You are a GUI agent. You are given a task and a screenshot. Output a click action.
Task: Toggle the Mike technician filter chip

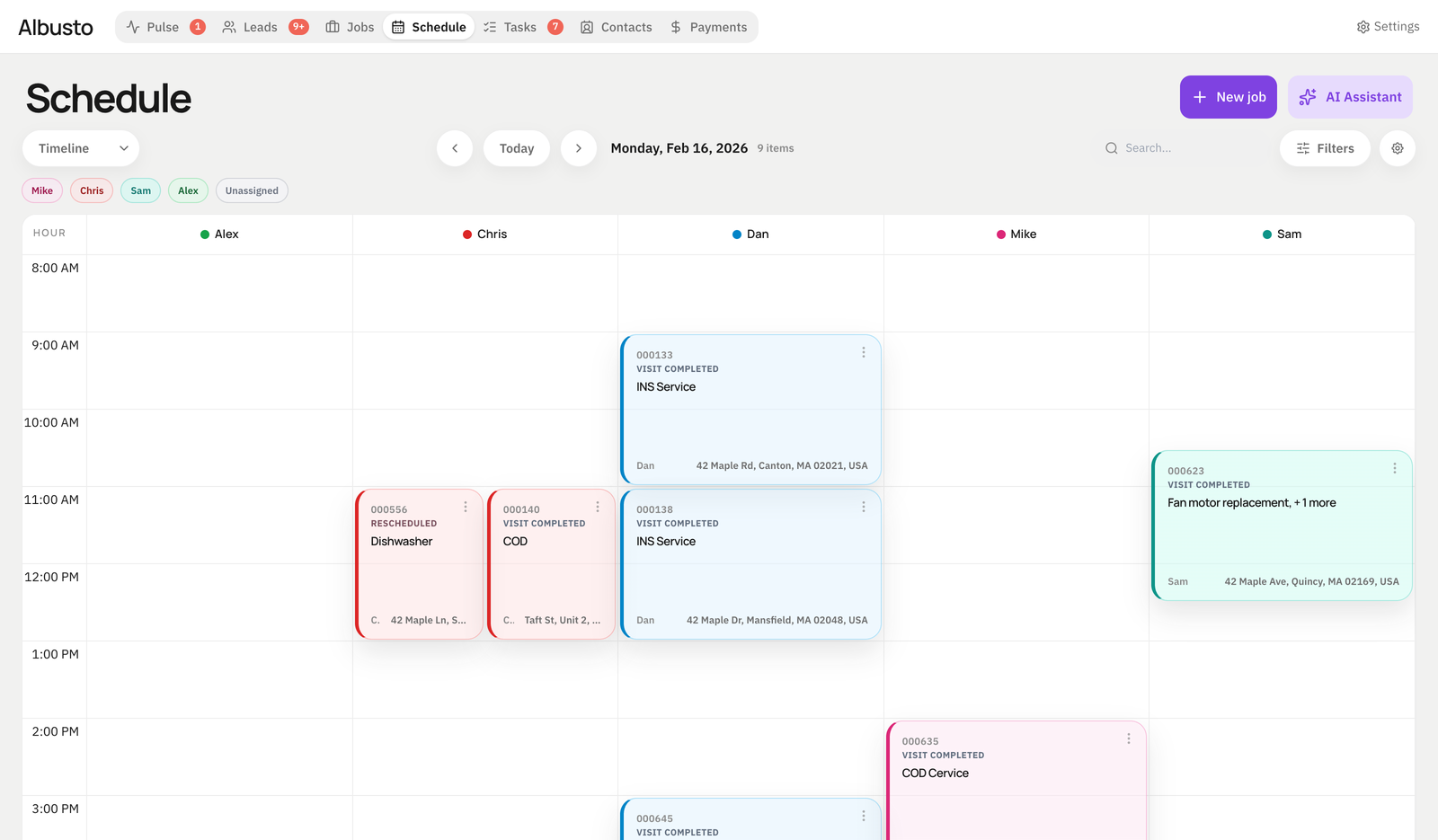[42, 190]
